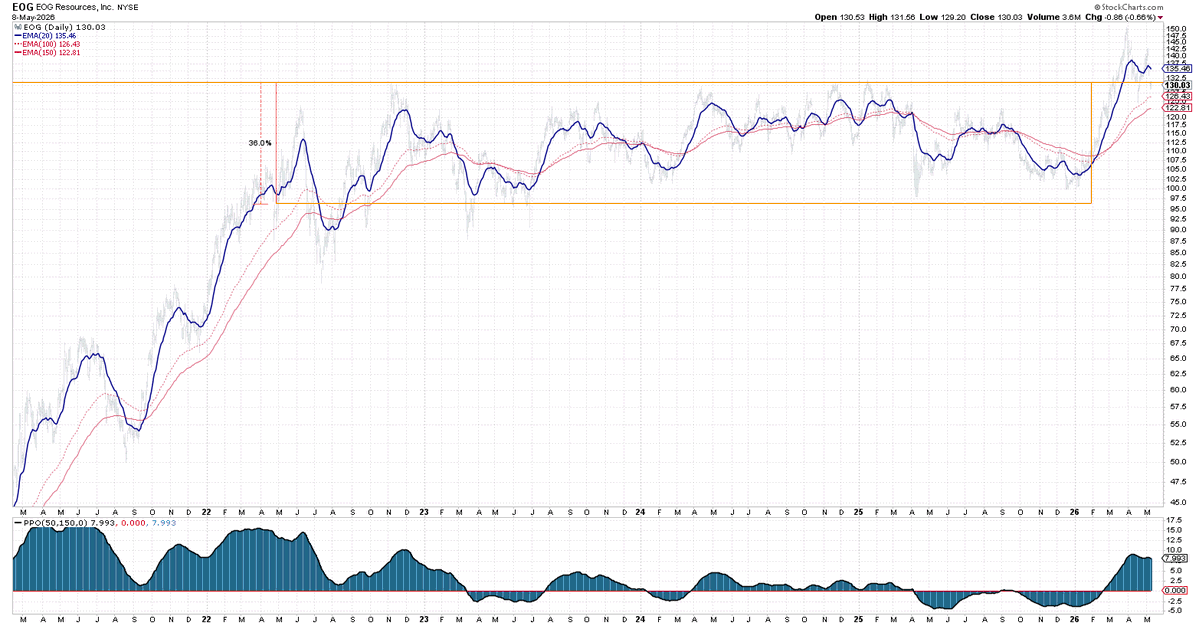This screenshot has width=1199, height=626.
Task: Click the 122.81 price tag on axis
Action: [x=1178, y=108]
